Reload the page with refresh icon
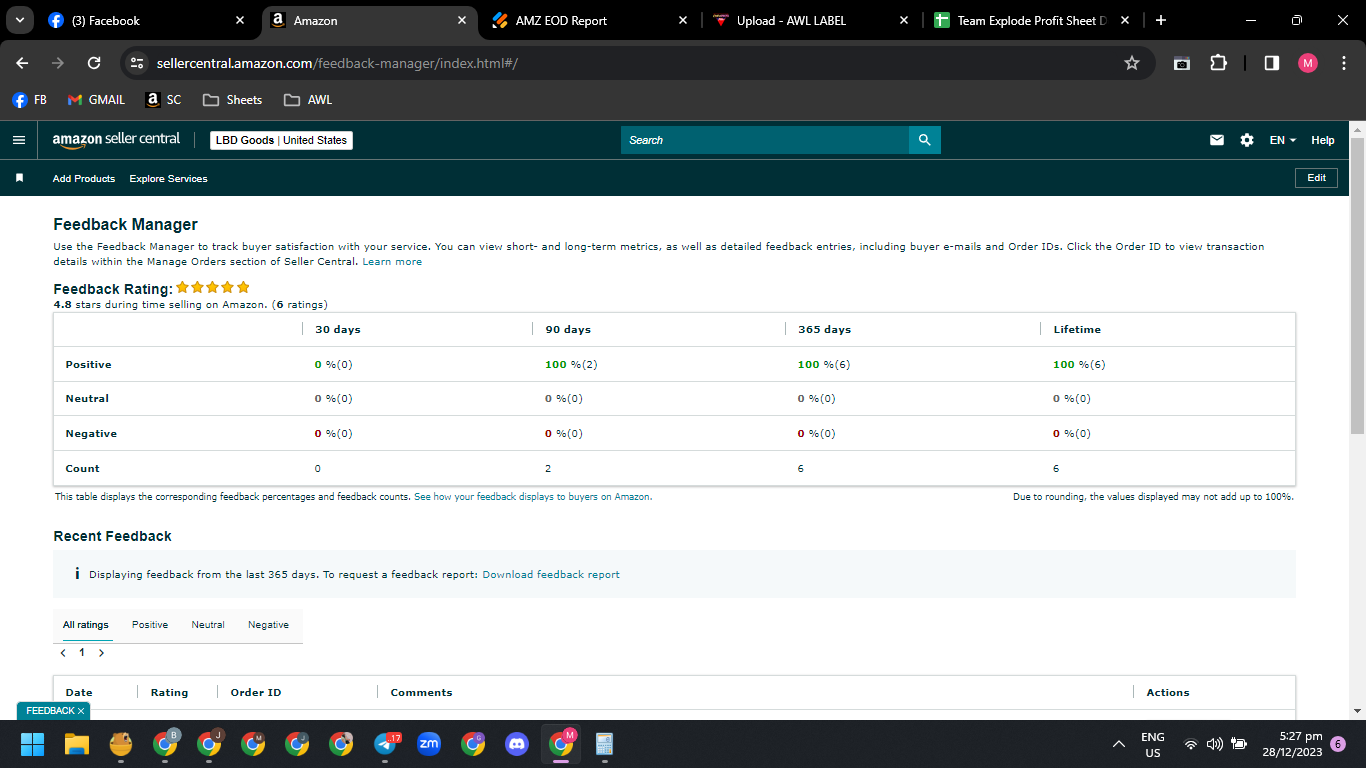This screenshot has width=1366, height=768. tap(94, 63)
